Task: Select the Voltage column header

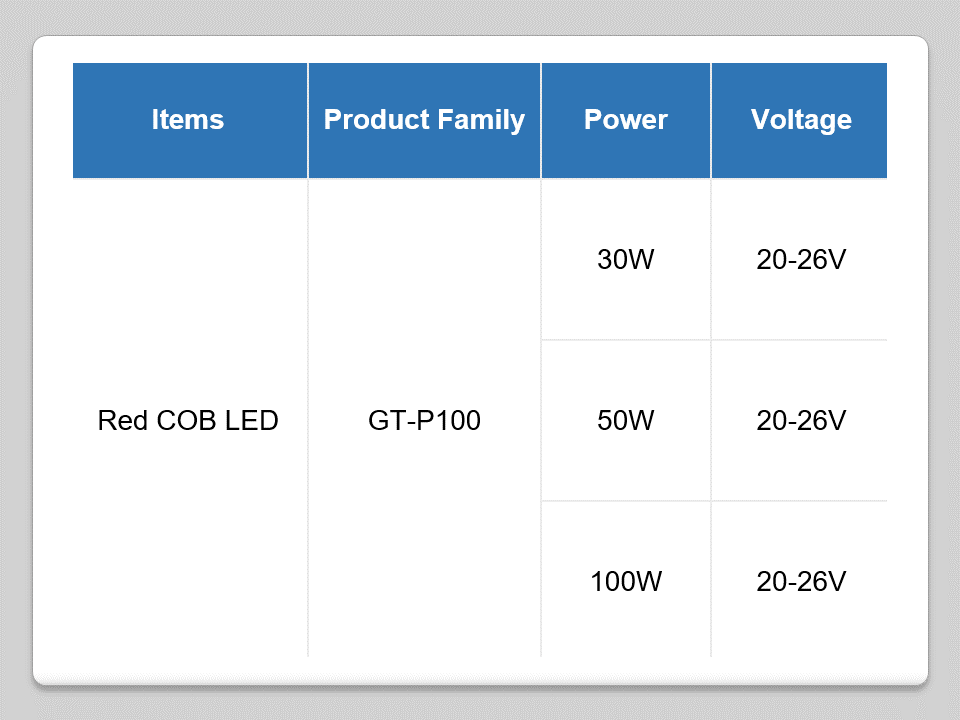Action: (800, 120)
